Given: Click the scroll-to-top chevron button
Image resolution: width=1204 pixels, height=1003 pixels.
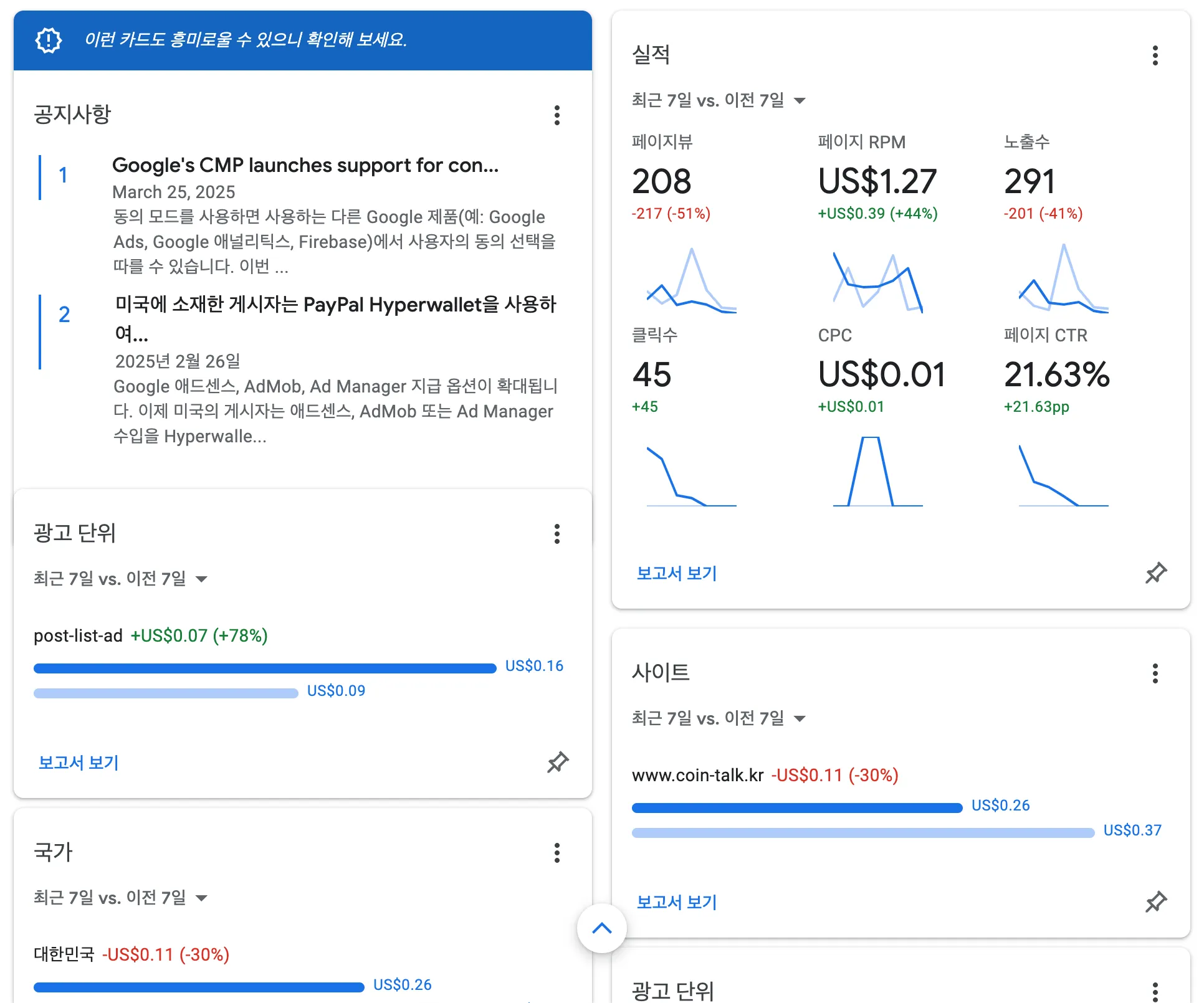Looking at the screenshot, I should 602,928.
